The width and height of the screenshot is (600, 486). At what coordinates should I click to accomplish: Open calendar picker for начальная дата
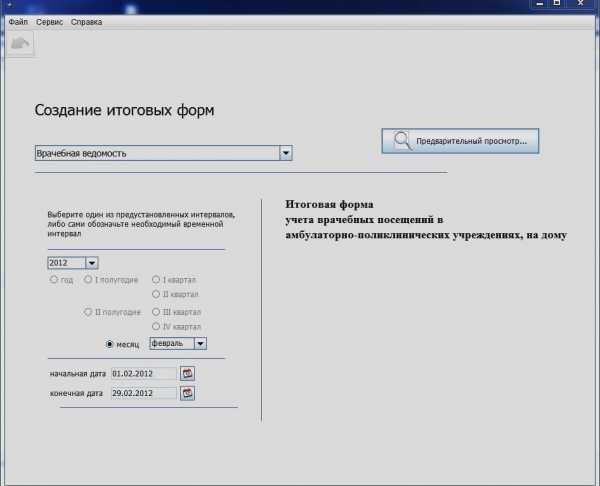pyautogui.click(x=187, y=373)
